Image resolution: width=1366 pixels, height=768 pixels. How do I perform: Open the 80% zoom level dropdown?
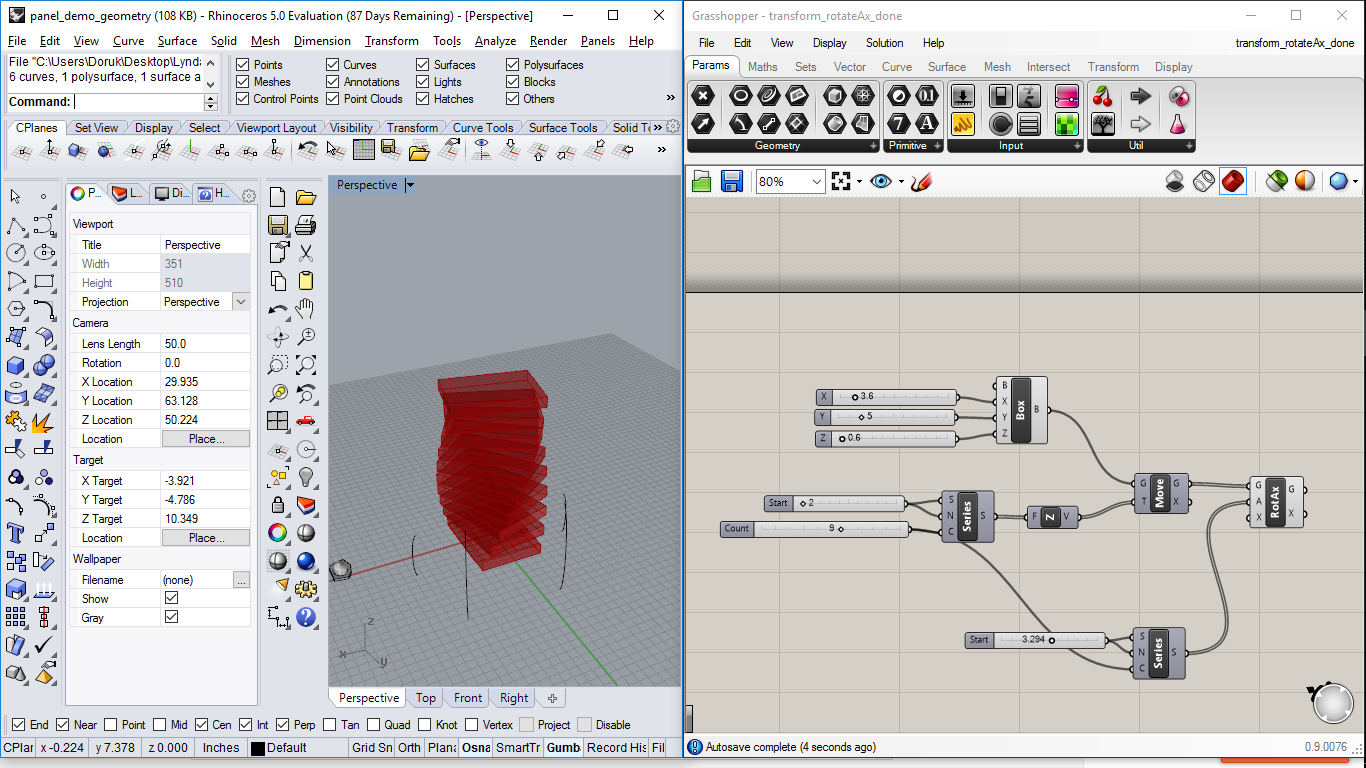click(x=817, y=182)
